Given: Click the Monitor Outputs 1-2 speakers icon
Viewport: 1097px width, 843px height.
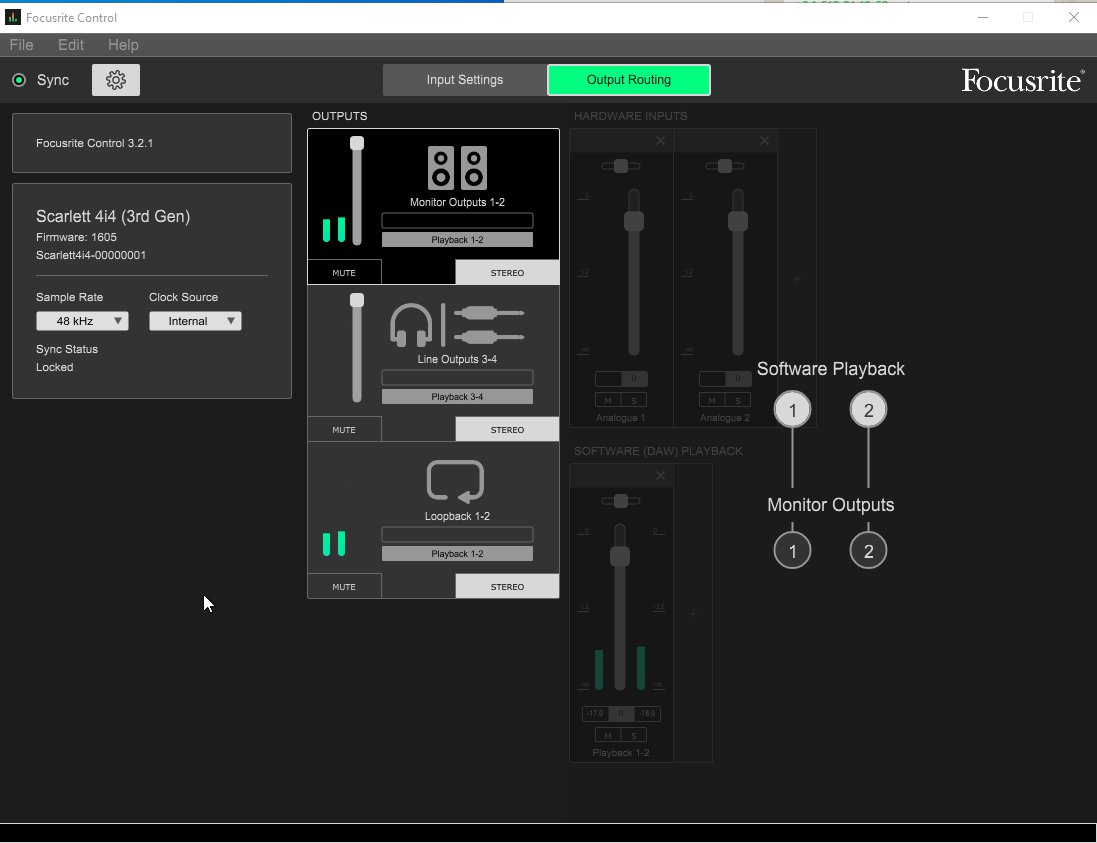Looking at the screenshot, I should coord(457,168).
